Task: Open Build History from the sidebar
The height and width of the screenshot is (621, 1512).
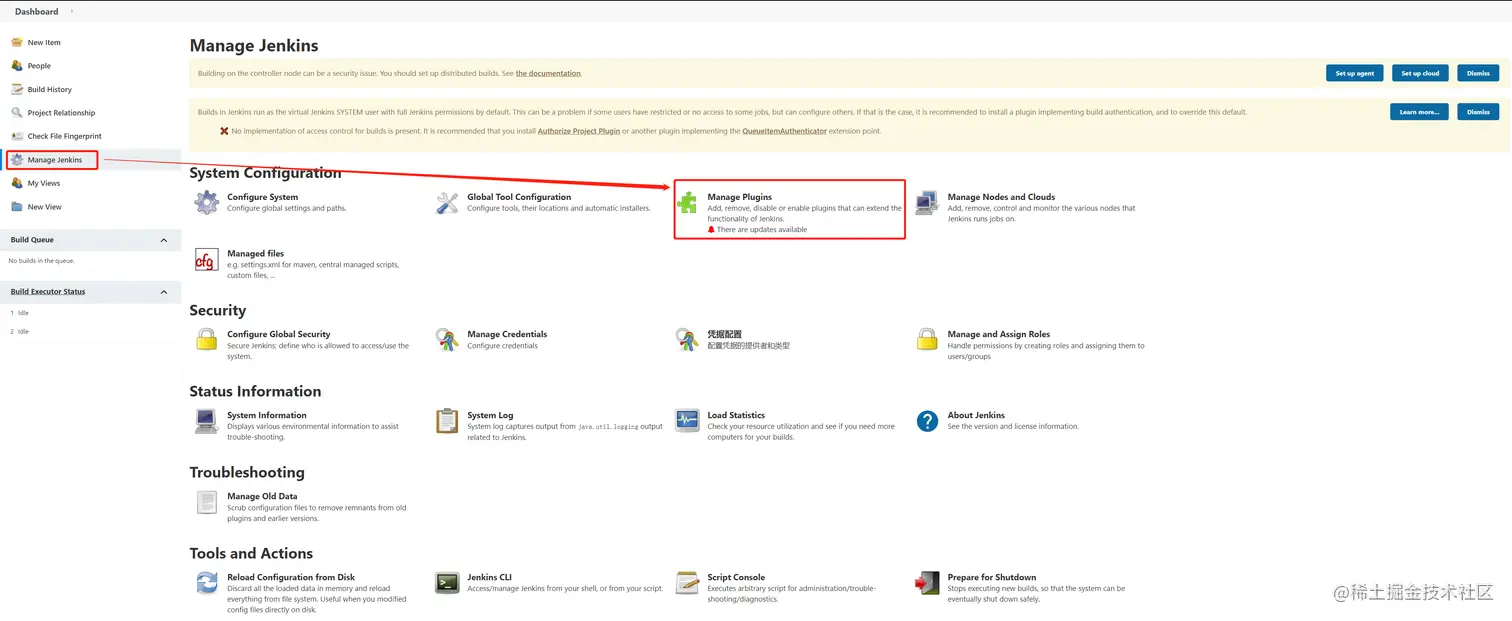Action: 50,89
